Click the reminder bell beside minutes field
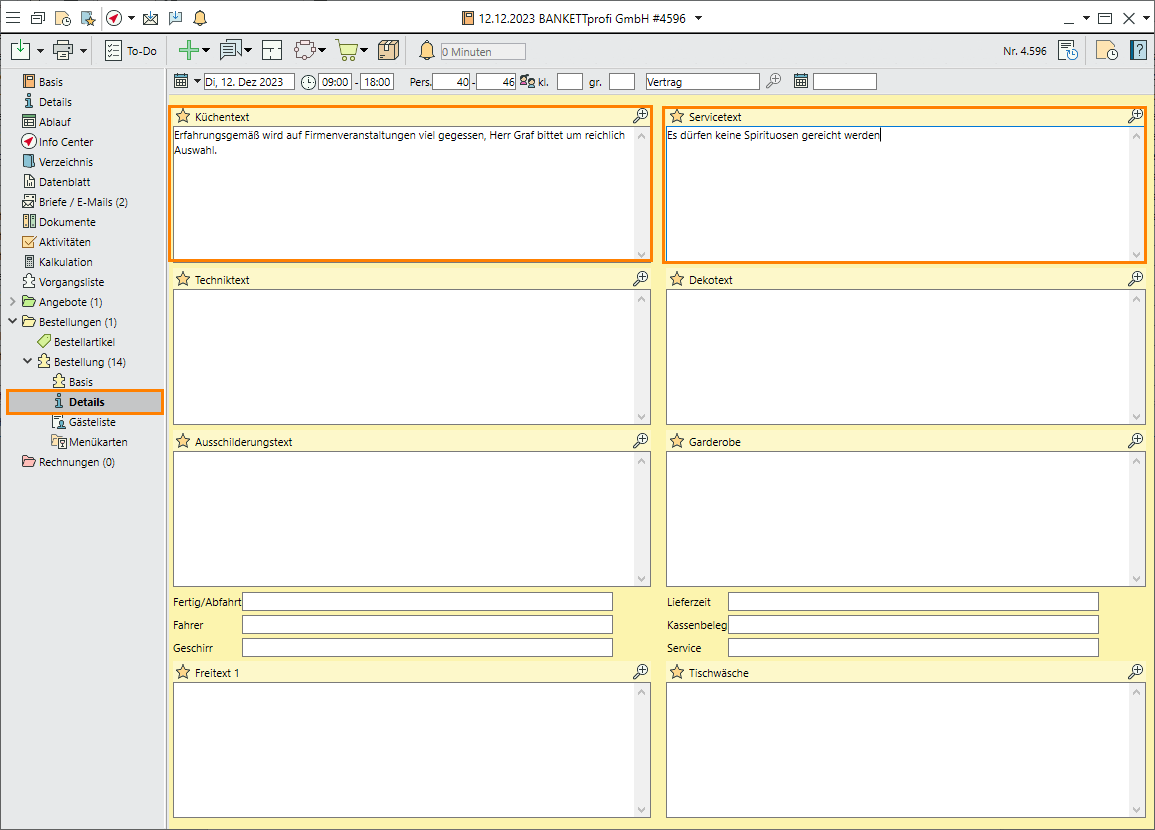This screenshot has height=830, width=1155. click(427, 51)
